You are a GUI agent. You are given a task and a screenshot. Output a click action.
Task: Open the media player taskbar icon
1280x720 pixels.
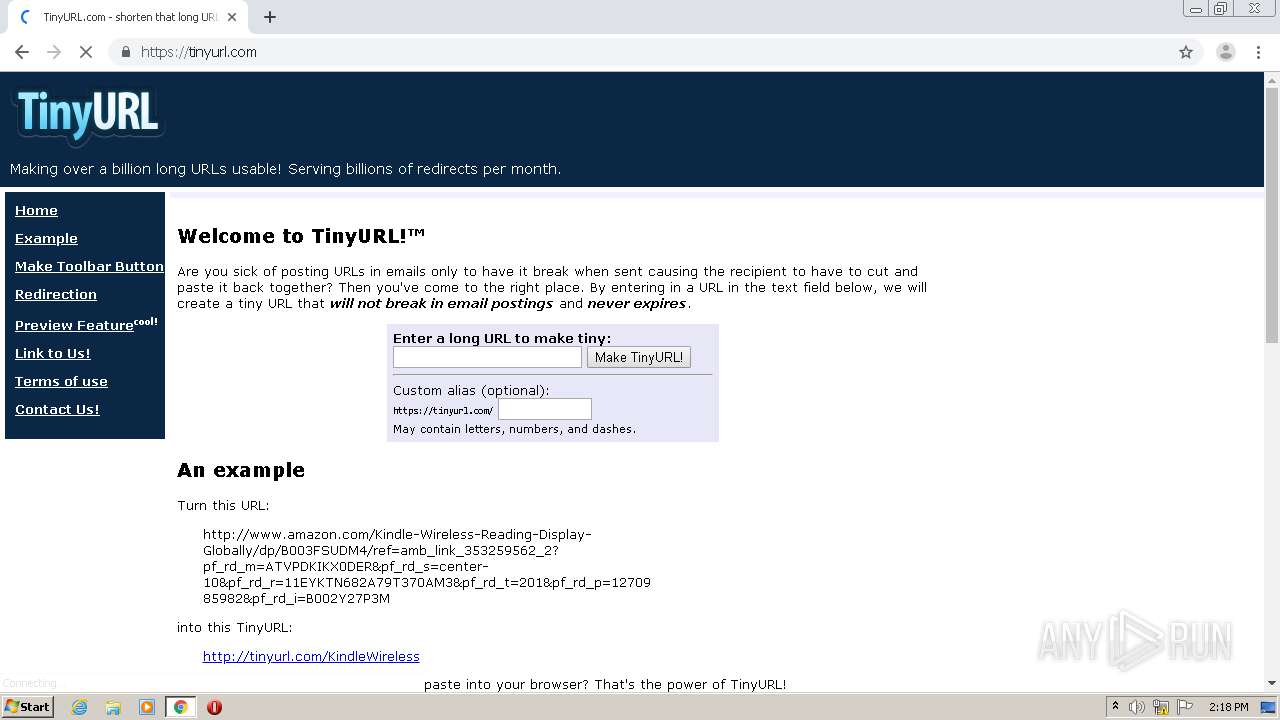click(x=146, y=707)
